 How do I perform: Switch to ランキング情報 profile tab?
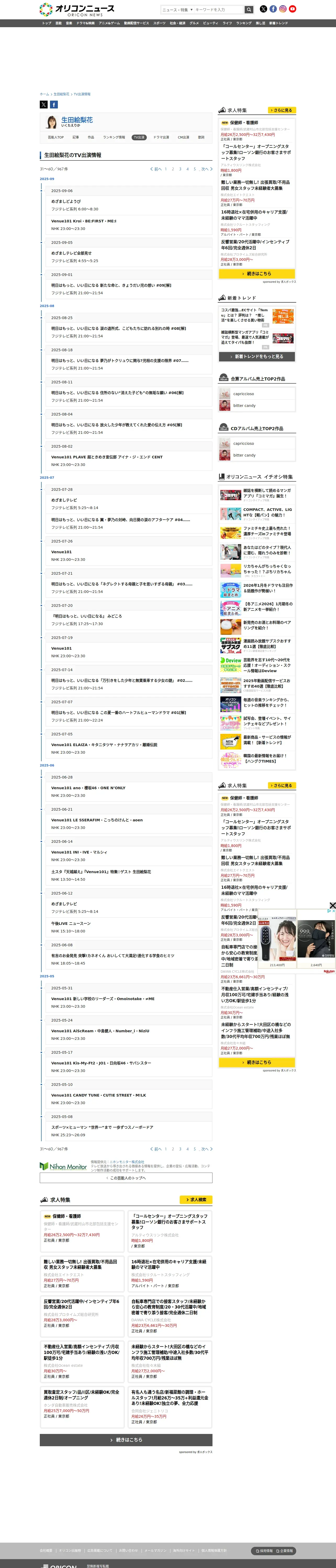point(114,137)
